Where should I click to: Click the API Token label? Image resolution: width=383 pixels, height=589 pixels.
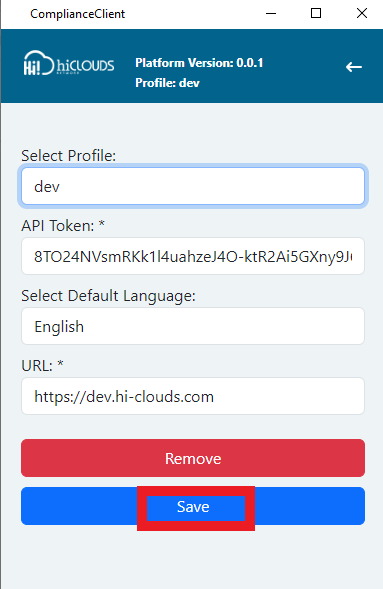(x=58, y=226)
